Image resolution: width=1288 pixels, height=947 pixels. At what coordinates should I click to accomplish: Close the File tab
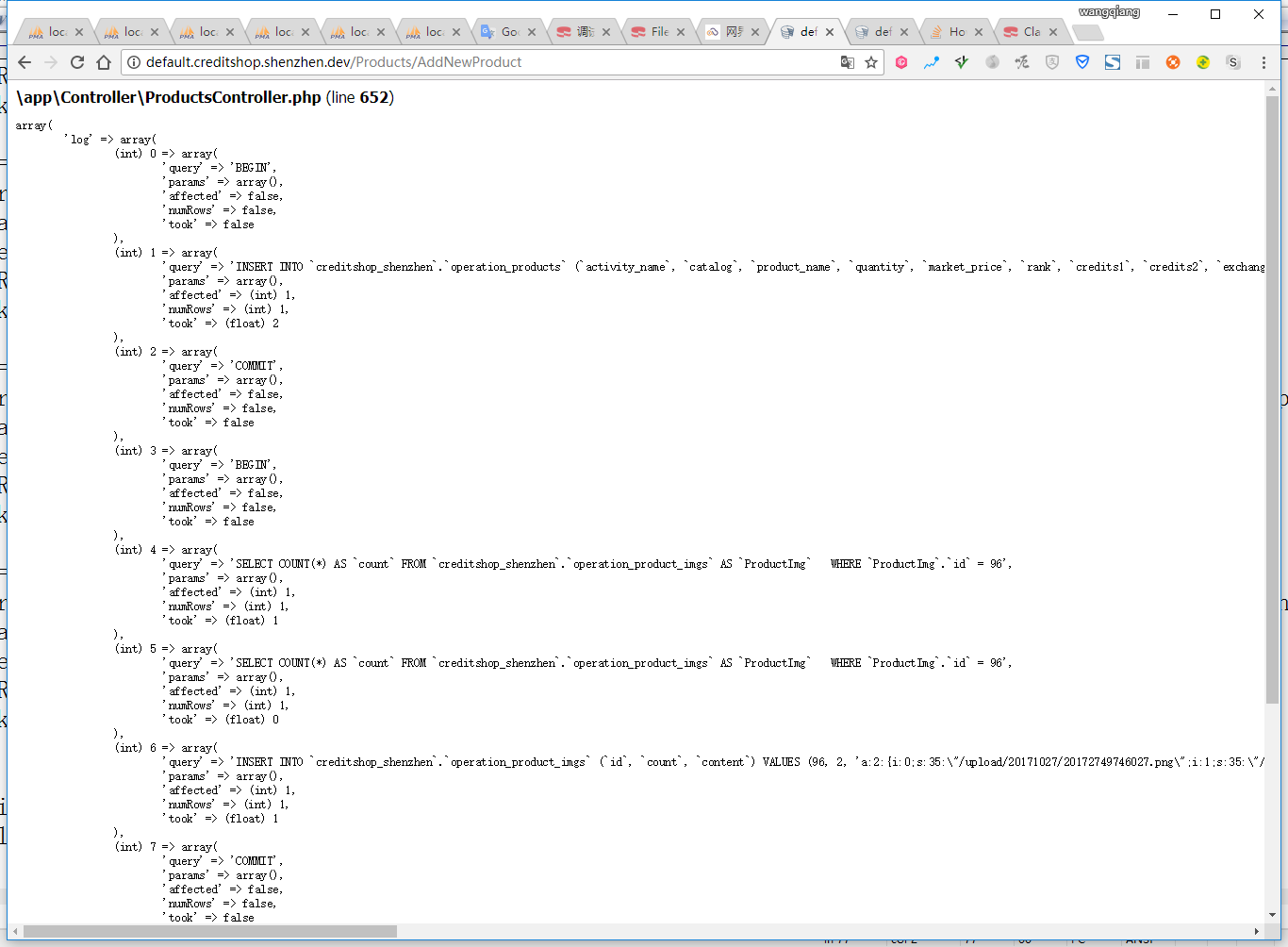681,32
